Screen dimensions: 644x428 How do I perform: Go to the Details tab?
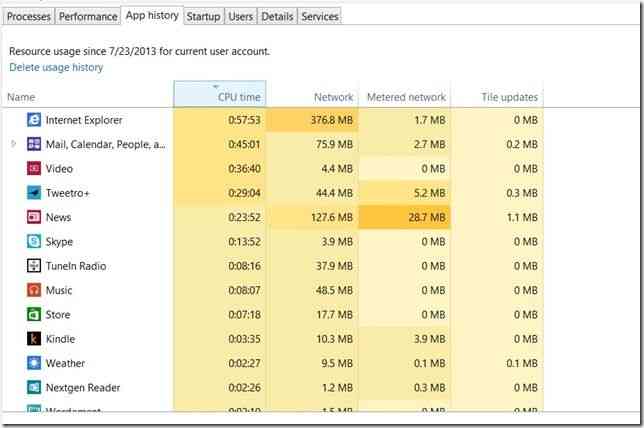click(x=277, y=16)
